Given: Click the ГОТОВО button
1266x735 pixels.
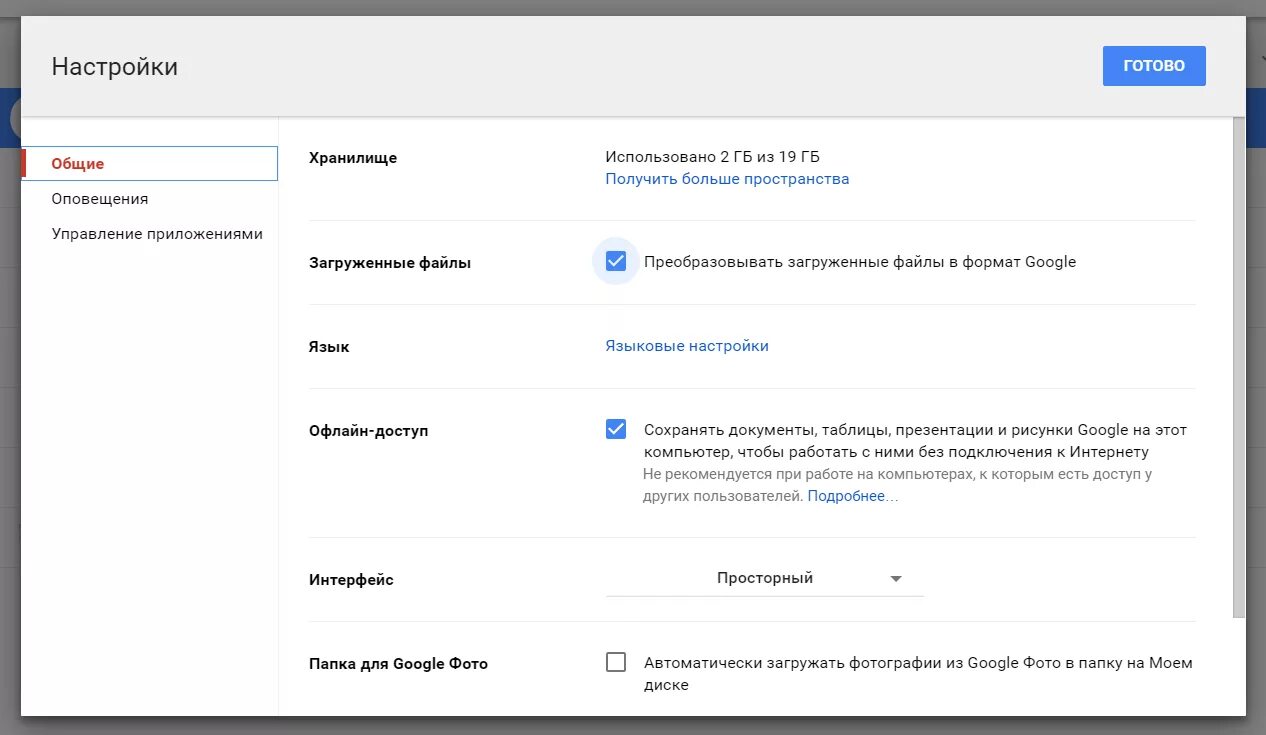Looking at the screenshot, I should [1154, 66].
